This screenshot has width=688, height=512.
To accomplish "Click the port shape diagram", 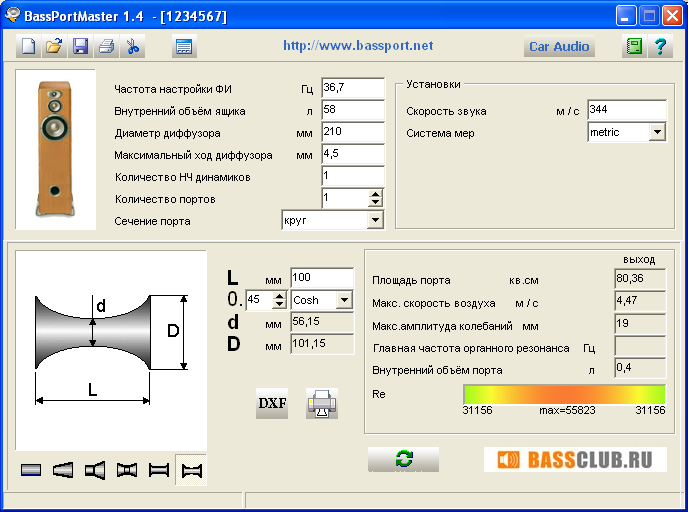I will pos(111,350).
